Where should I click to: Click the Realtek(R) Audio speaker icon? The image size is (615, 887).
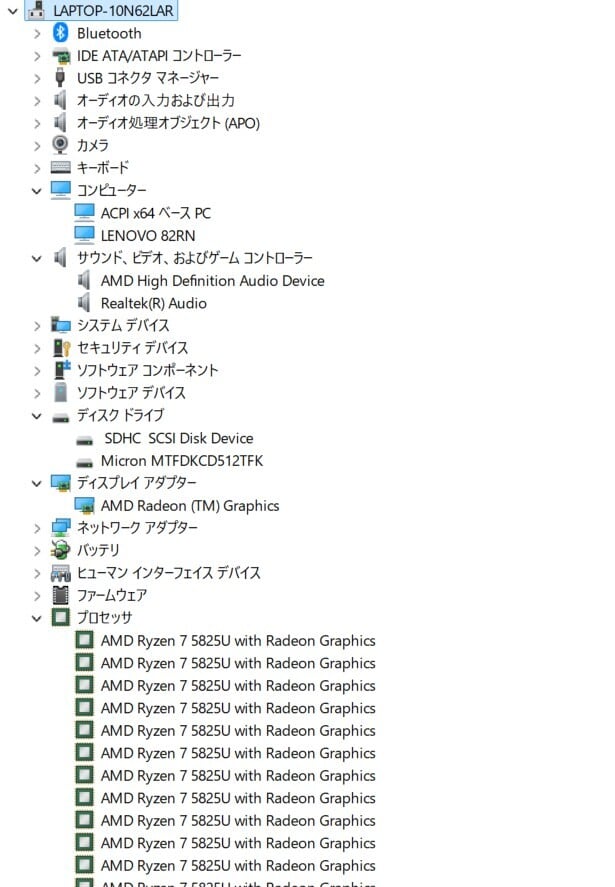click(x=84, y=303)
